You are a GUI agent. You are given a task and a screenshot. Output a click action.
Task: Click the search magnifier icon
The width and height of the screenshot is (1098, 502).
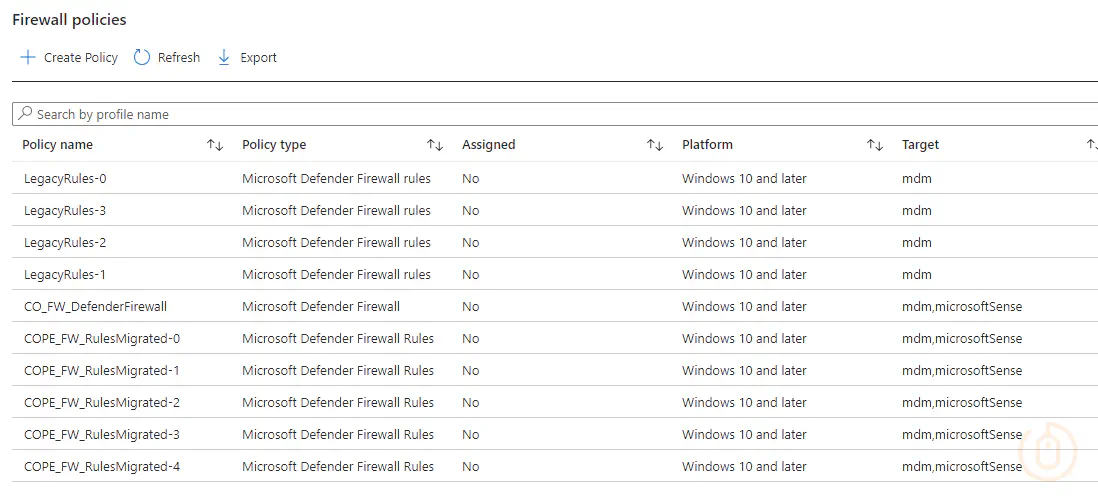[x=25, y=114]
